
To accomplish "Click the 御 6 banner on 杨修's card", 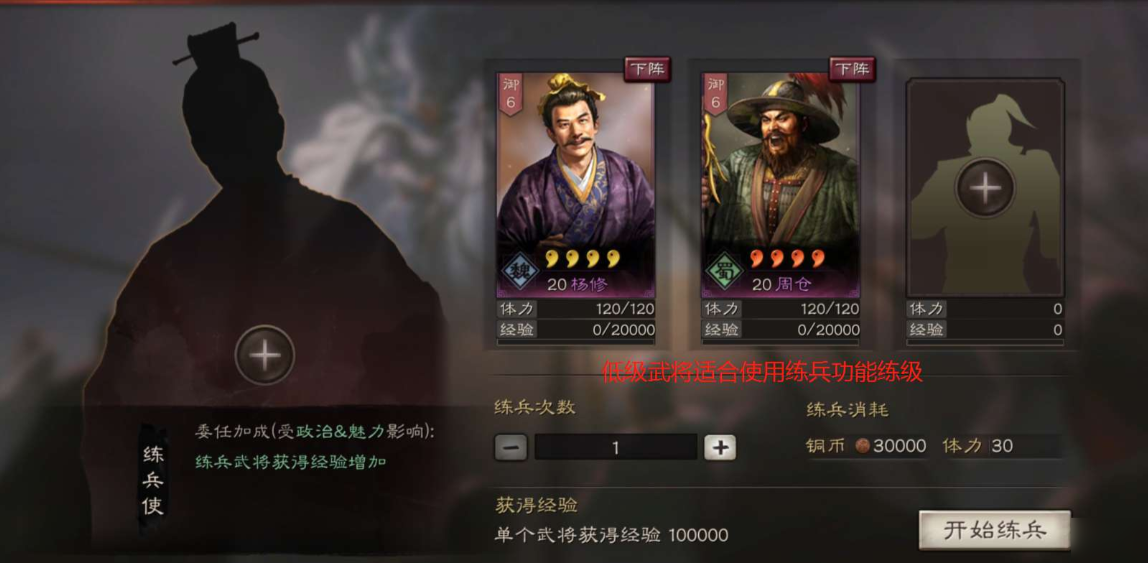I will pos(510,93).
